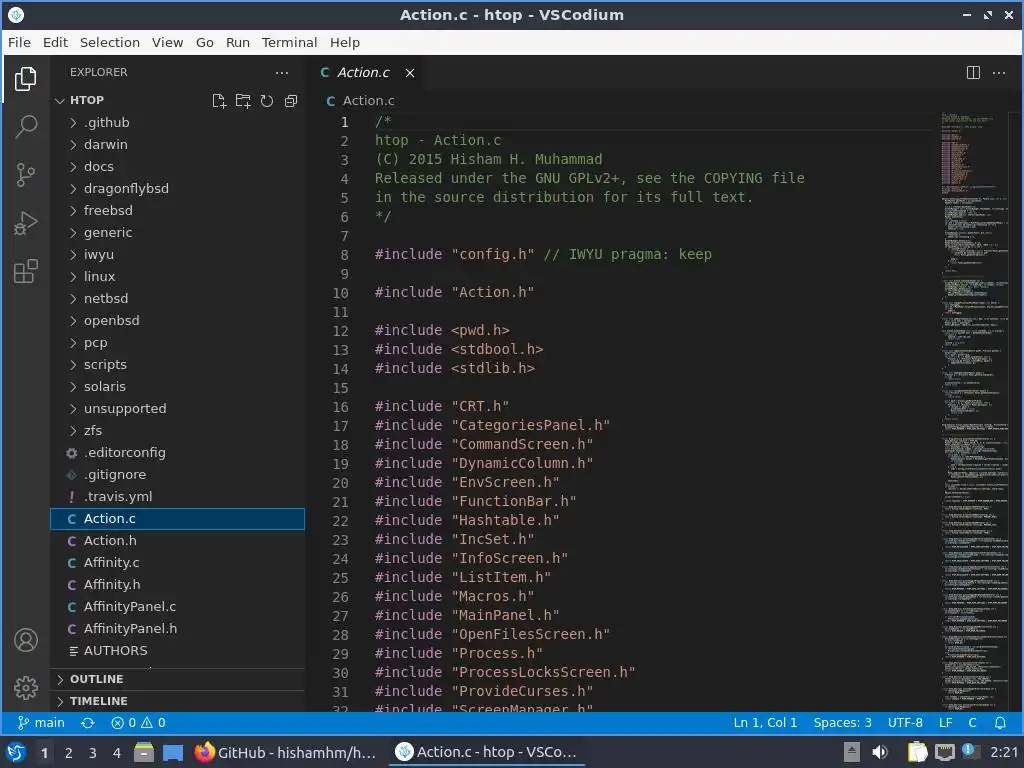Open the Terminal menu
1024x768 pixels.
[x=289, y=42]
